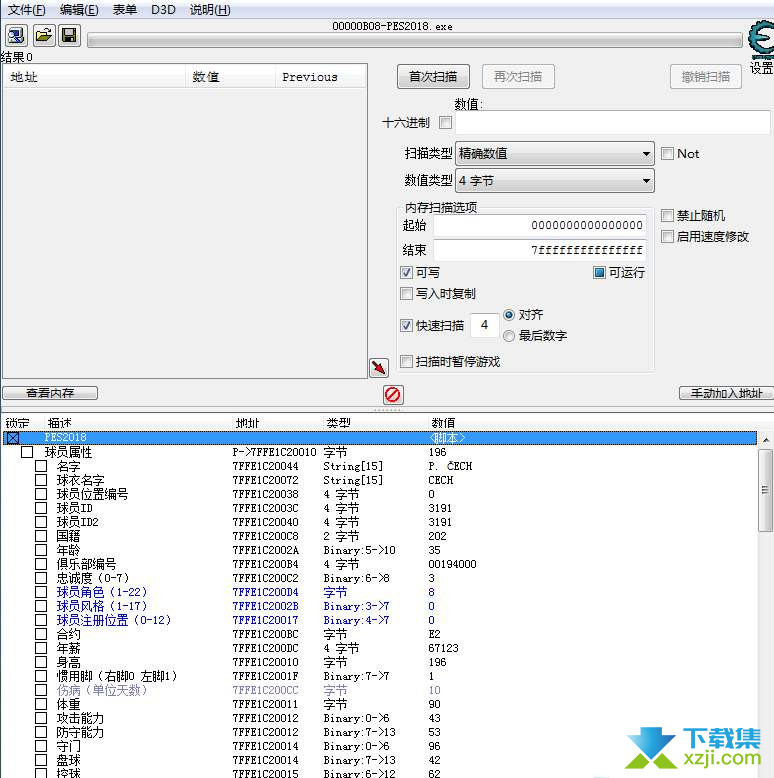Click the address list scroll up arrow

766,440
